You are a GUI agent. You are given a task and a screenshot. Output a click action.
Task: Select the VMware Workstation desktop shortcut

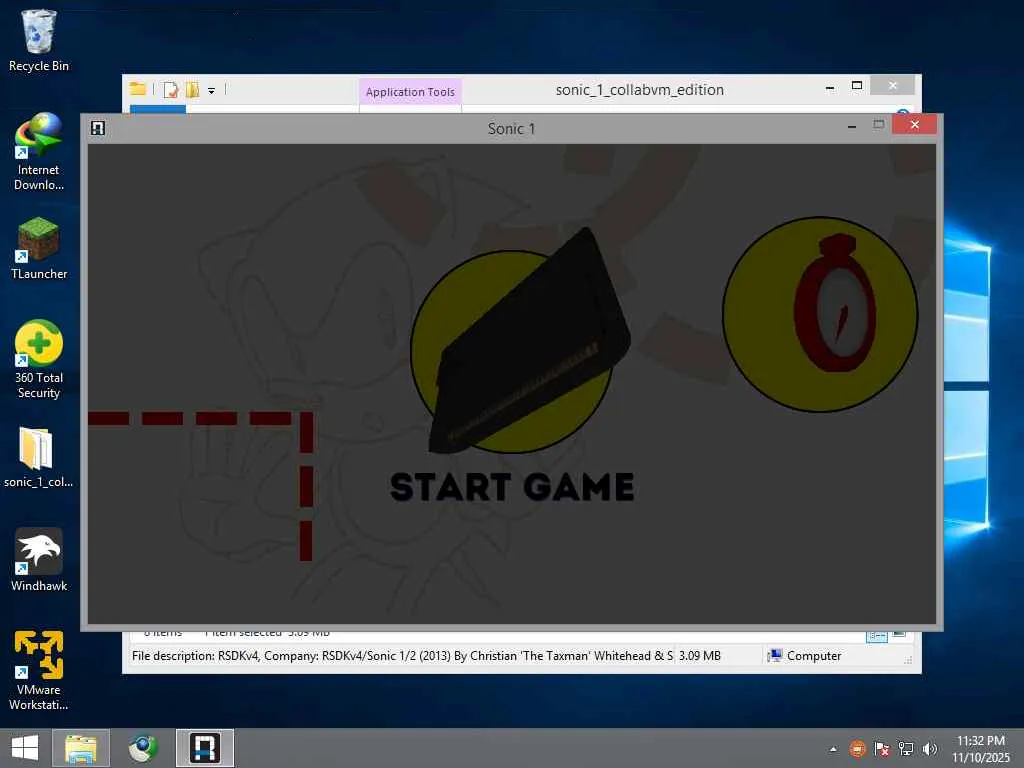click(39, 671)
